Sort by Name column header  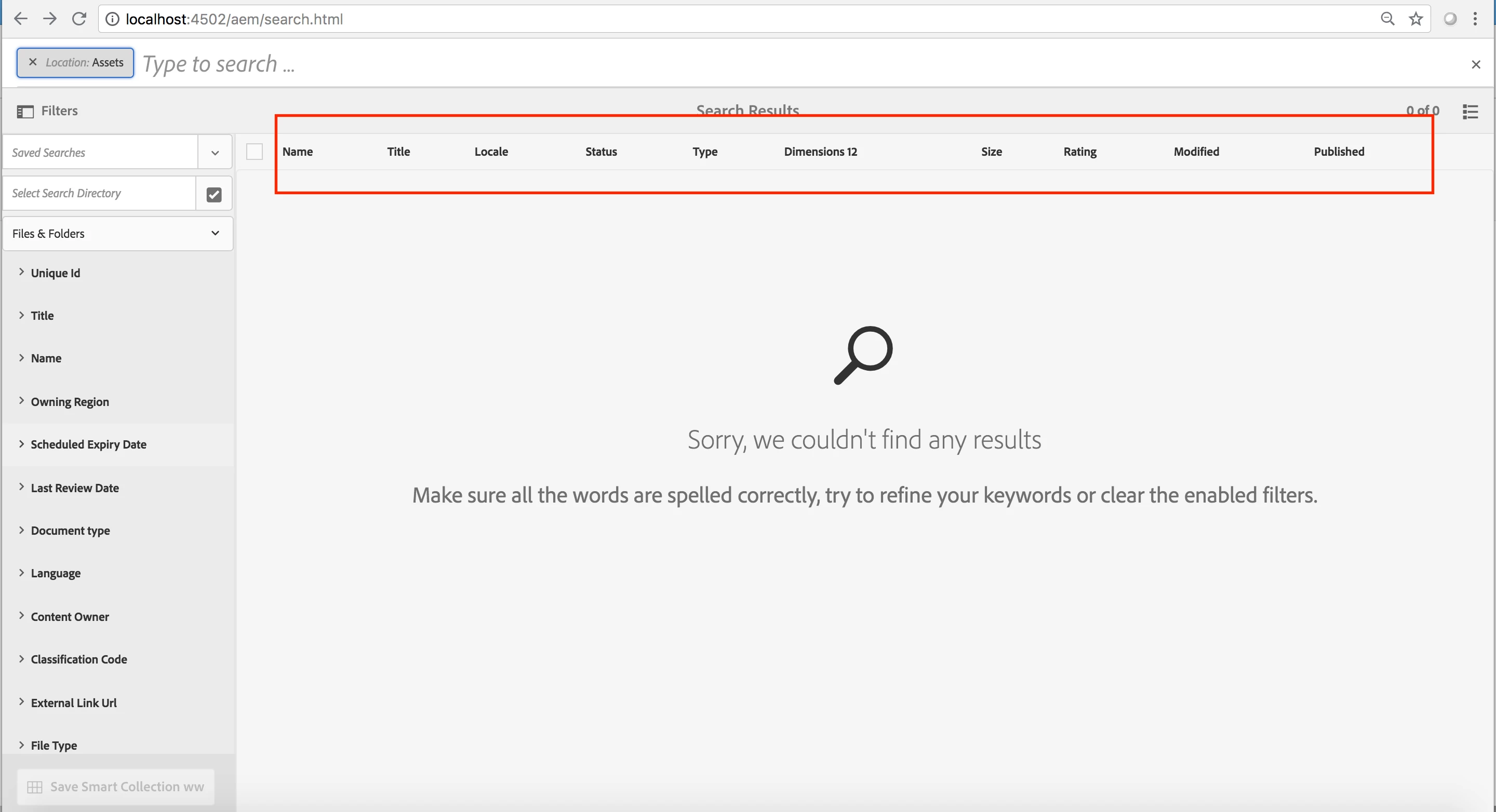click(297, 152)
